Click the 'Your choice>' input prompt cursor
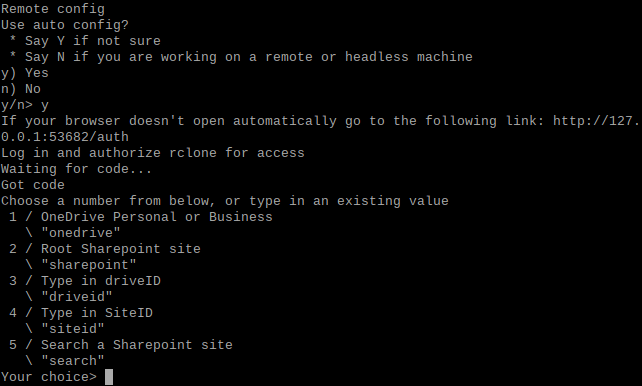The width and height of the screenshot is (642, 386). tap(109, 377)
